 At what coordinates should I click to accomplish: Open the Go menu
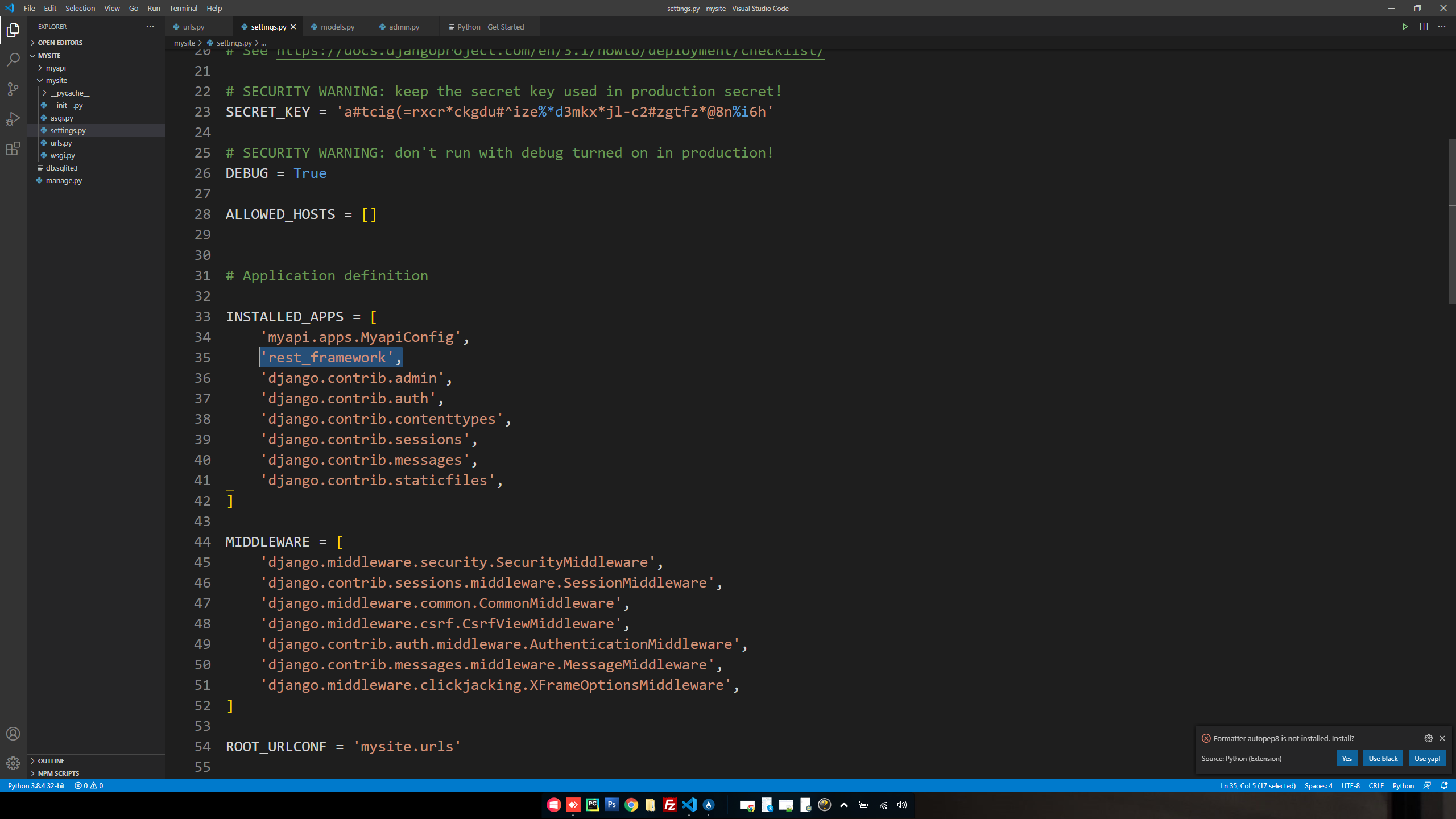[134, 8]
